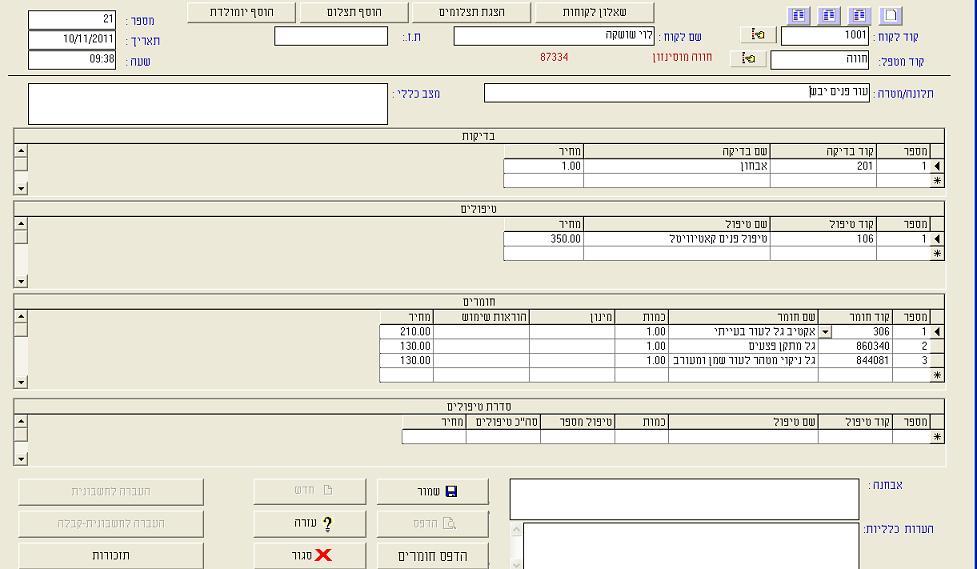Click the הוסף תצלום button
This screenshot has width=977, height=569.
coord(354,12)
